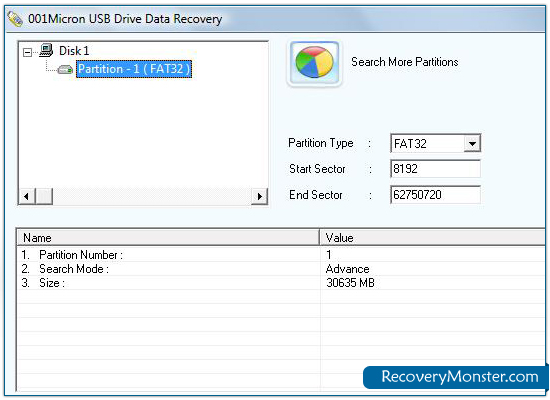The height and width of the screenshot is (400, 550).
Task: Click the horizontal scrollbar thumb in tree panel
Action: 44,196
